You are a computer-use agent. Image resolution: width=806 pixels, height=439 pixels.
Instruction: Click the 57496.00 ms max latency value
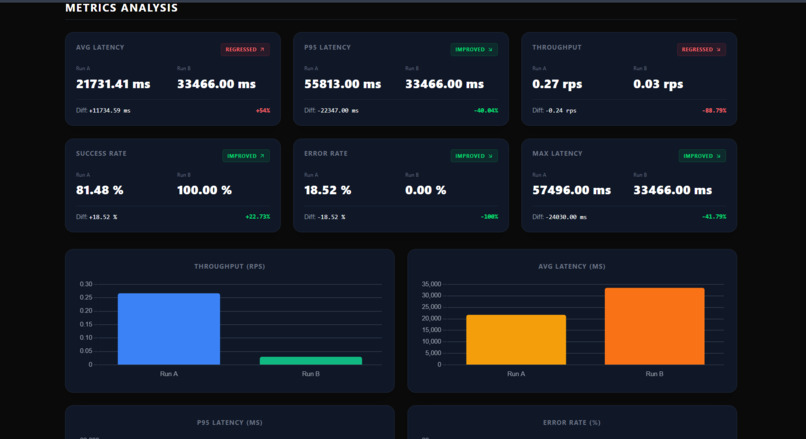(572, 190)
